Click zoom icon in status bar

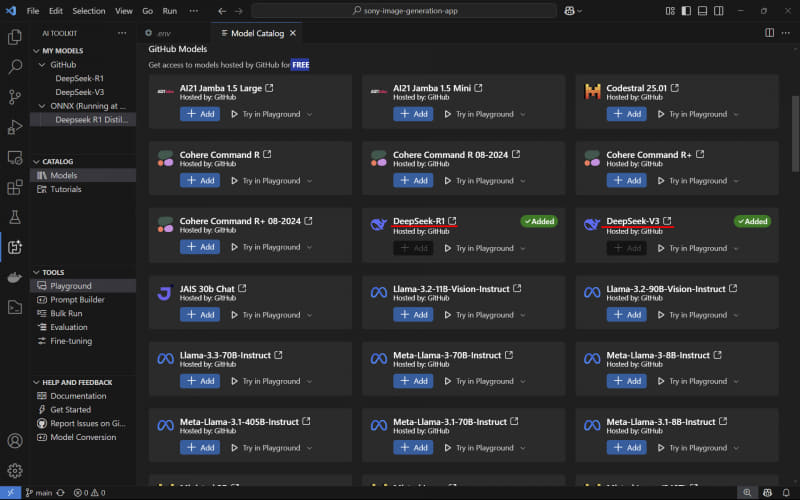[747, 492]
